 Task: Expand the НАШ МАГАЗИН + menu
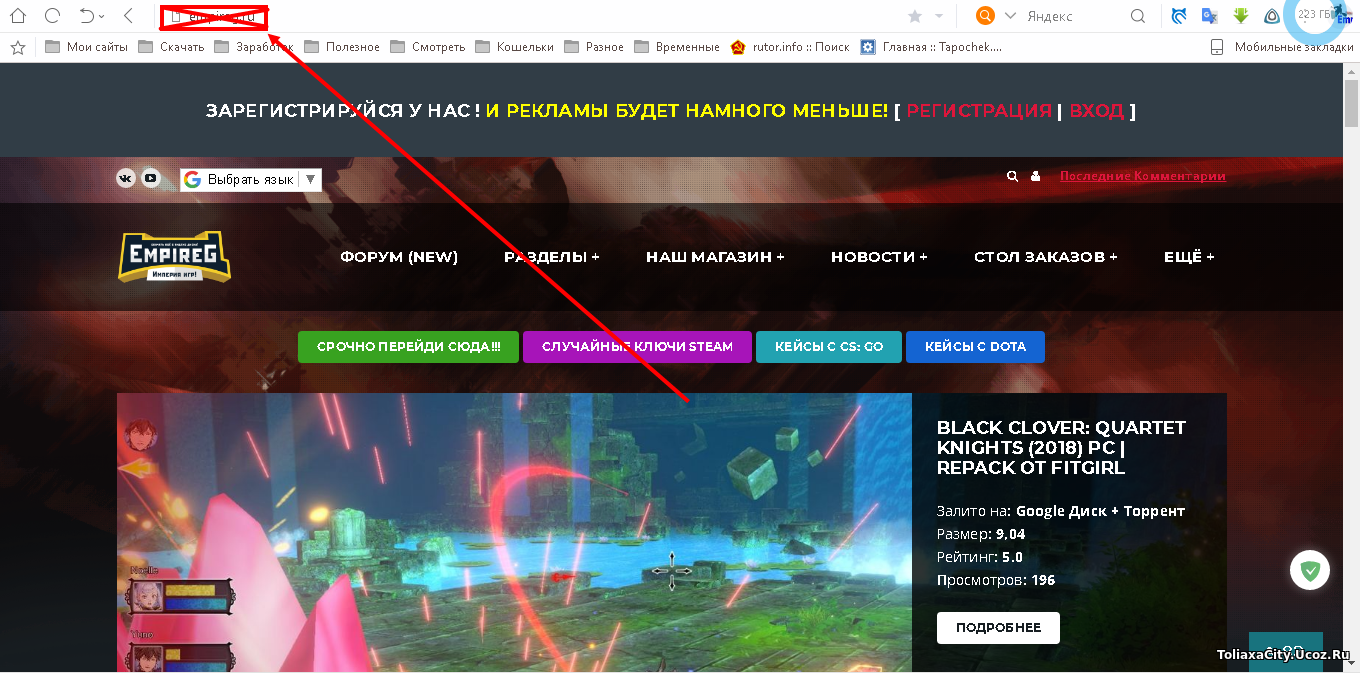point(715,257)
